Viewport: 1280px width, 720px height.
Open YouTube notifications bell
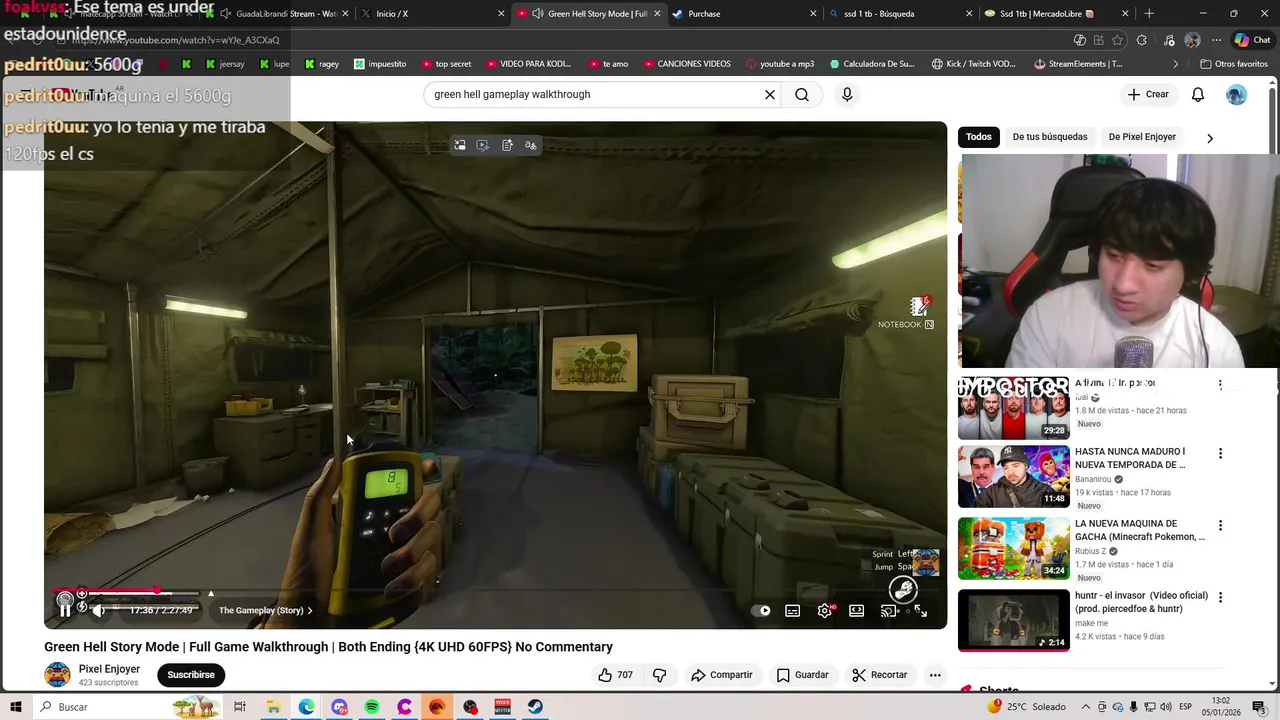pyautogui.click(x=1198, y=94)
